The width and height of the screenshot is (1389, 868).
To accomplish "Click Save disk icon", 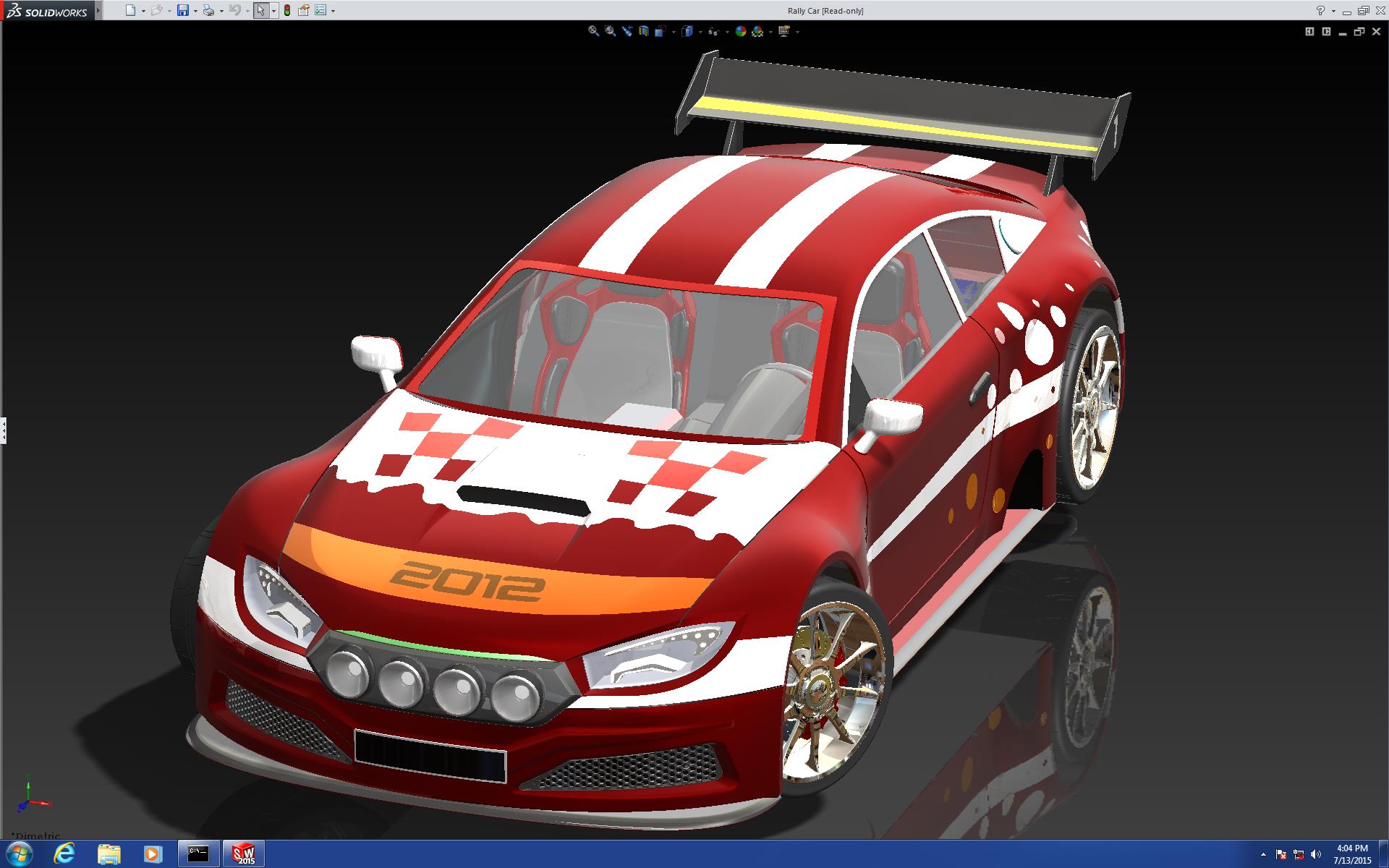I will tap(183, 11).
